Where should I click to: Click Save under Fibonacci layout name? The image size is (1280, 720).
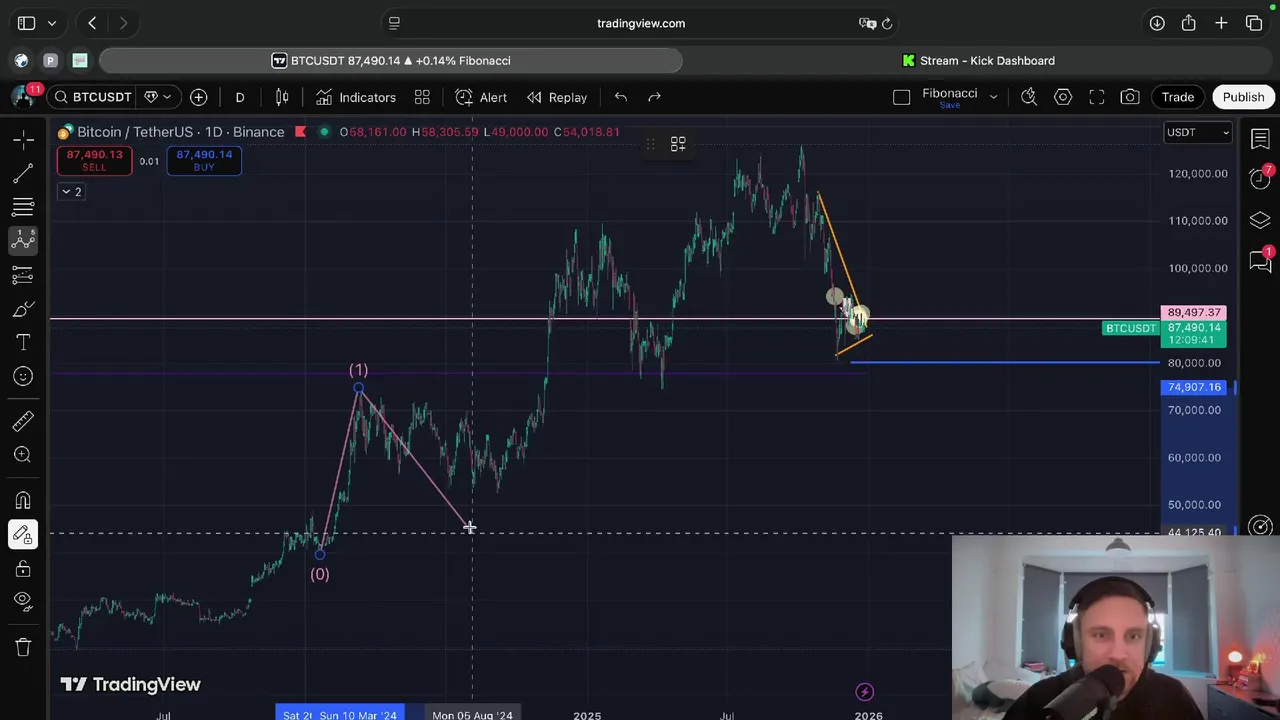tap(950, 105)
